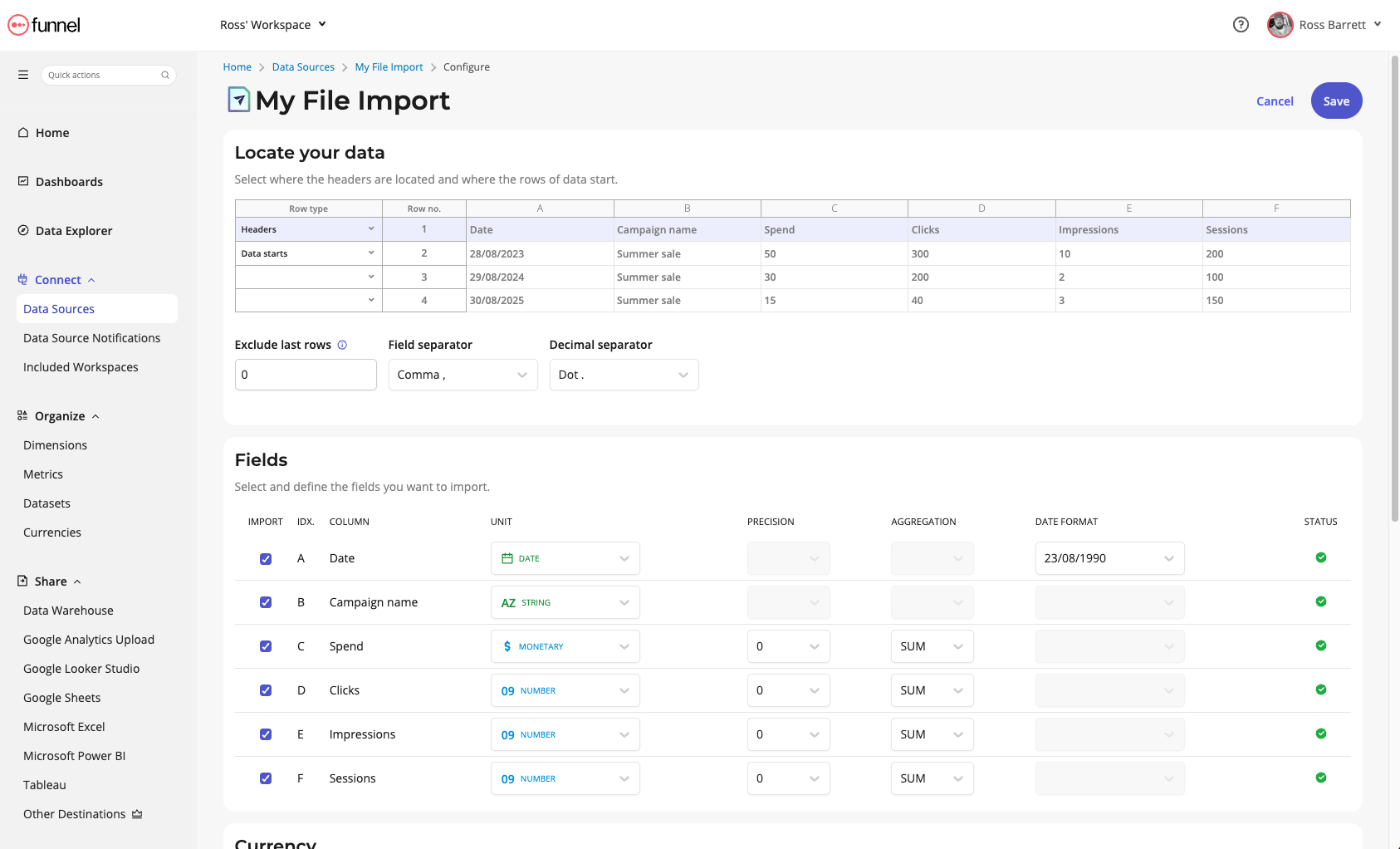Click the Funnel logo
This screenshot has height=849, width=1400.
coord(44,25)
